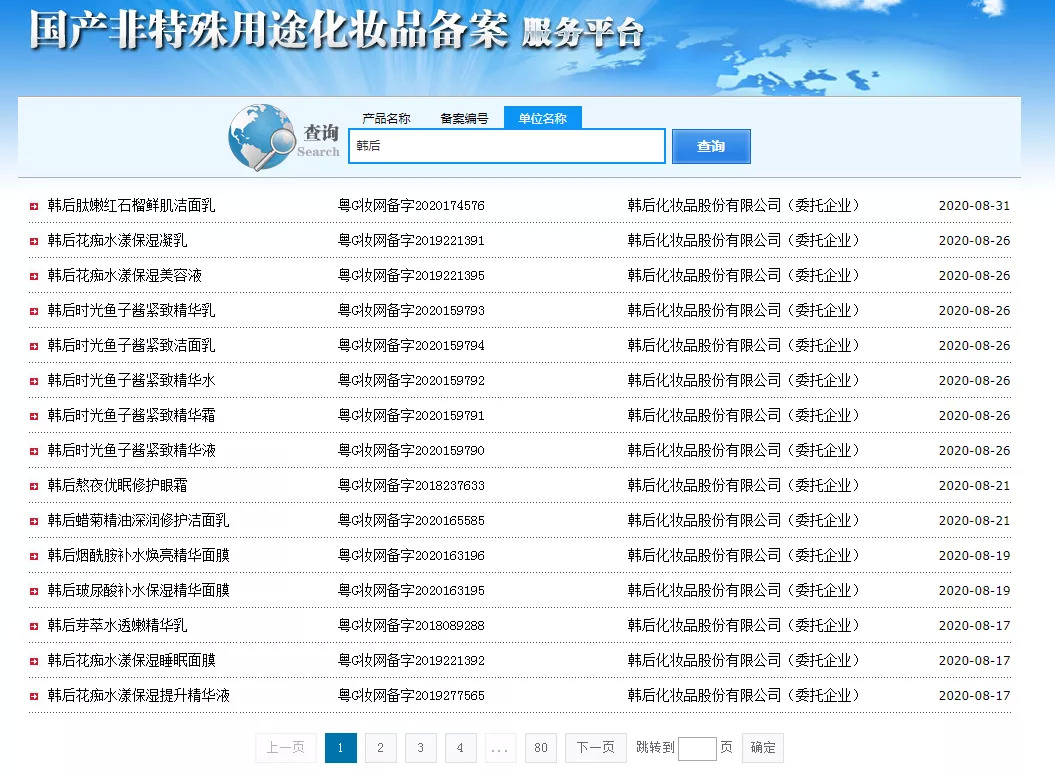Click record number 粤G妆网备字2020163196
1055x776 pixels.
[411, 555]
